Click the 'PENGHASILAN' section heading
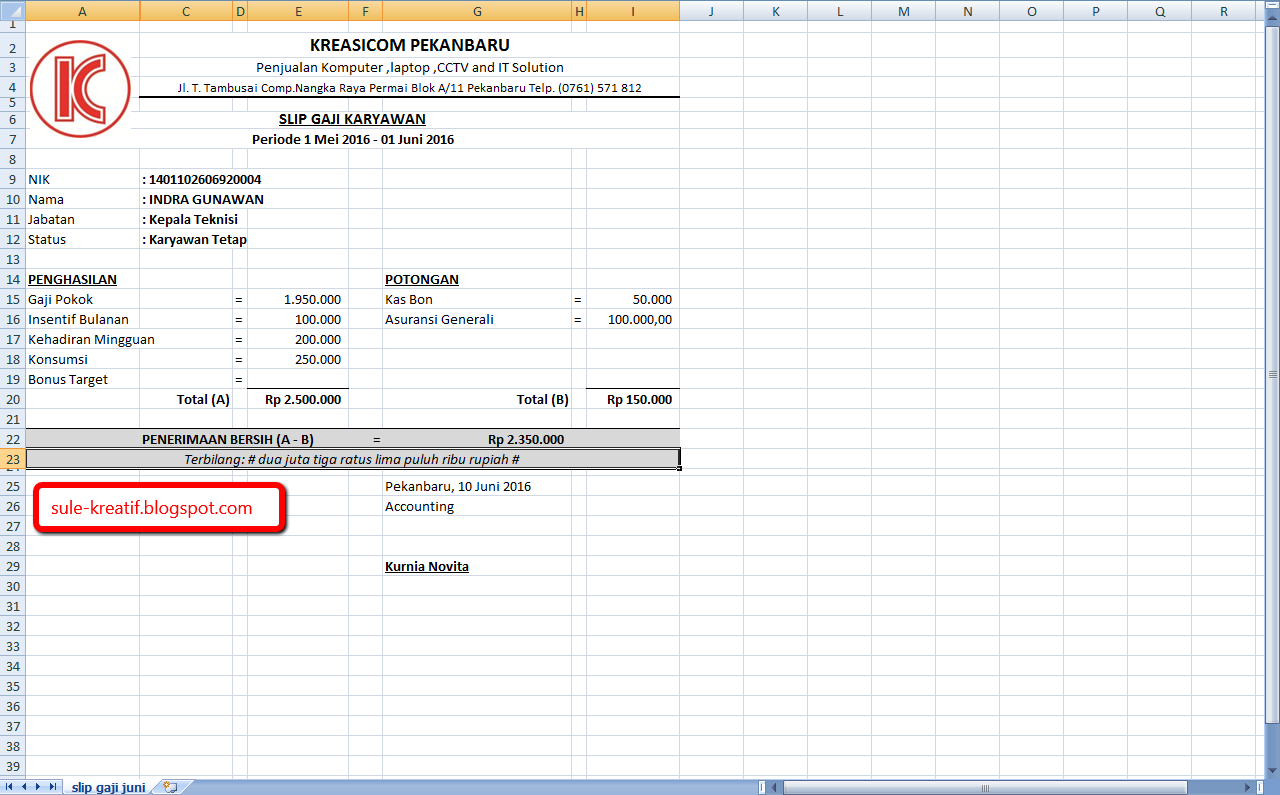Image resolution: width=1280 pixels, height=795 pixels. (73, 279)
